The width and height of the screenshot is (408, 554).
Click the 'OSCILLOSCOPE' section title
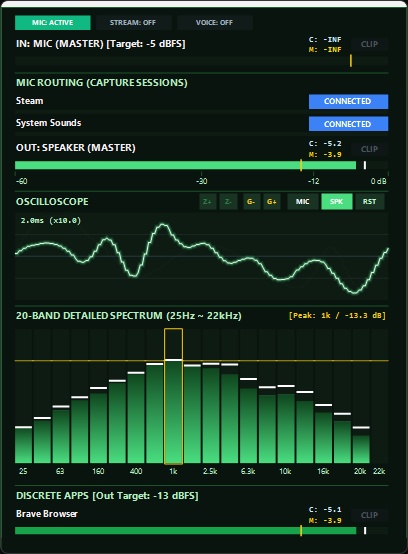click(x=52, y=202)
